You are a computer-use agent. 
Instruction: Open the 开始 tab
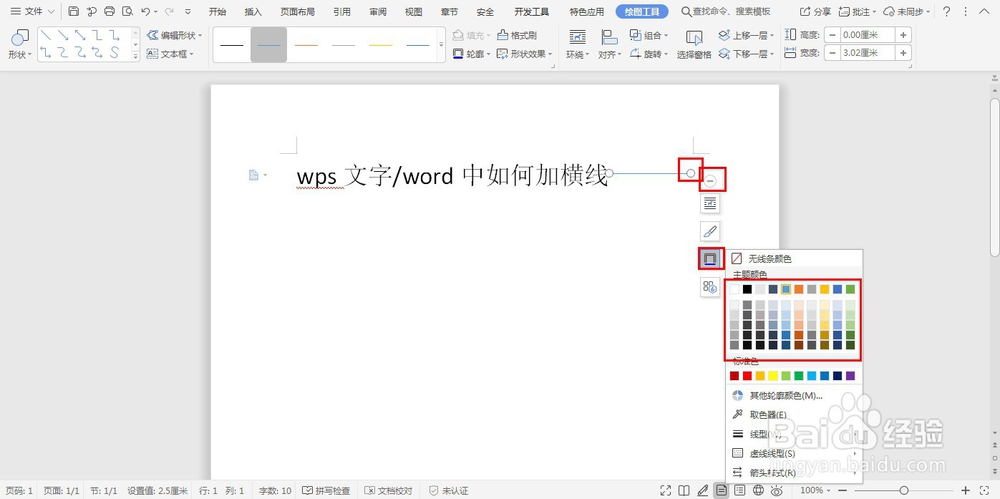[217, 11]
